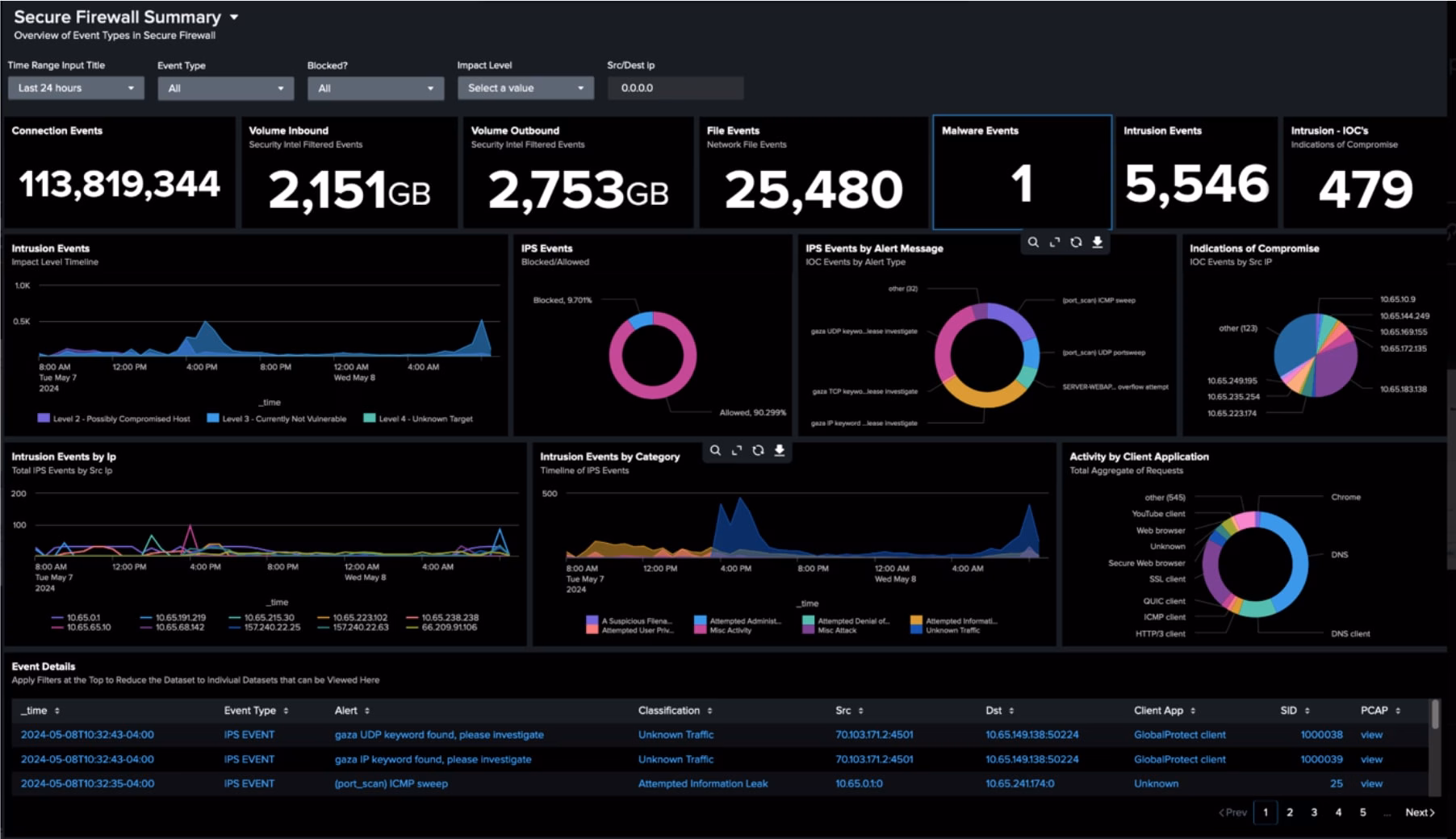Refresh the Intrusion Events by Category chart

coord(758,450)
